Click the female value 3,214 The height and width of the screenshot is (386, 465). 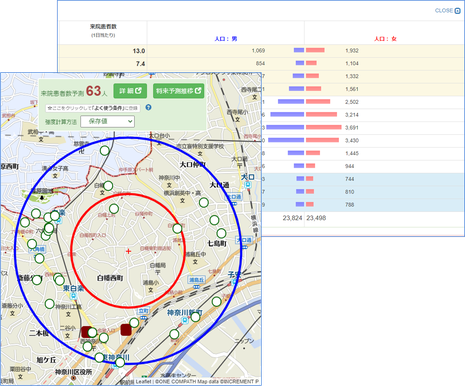point(352,115)
